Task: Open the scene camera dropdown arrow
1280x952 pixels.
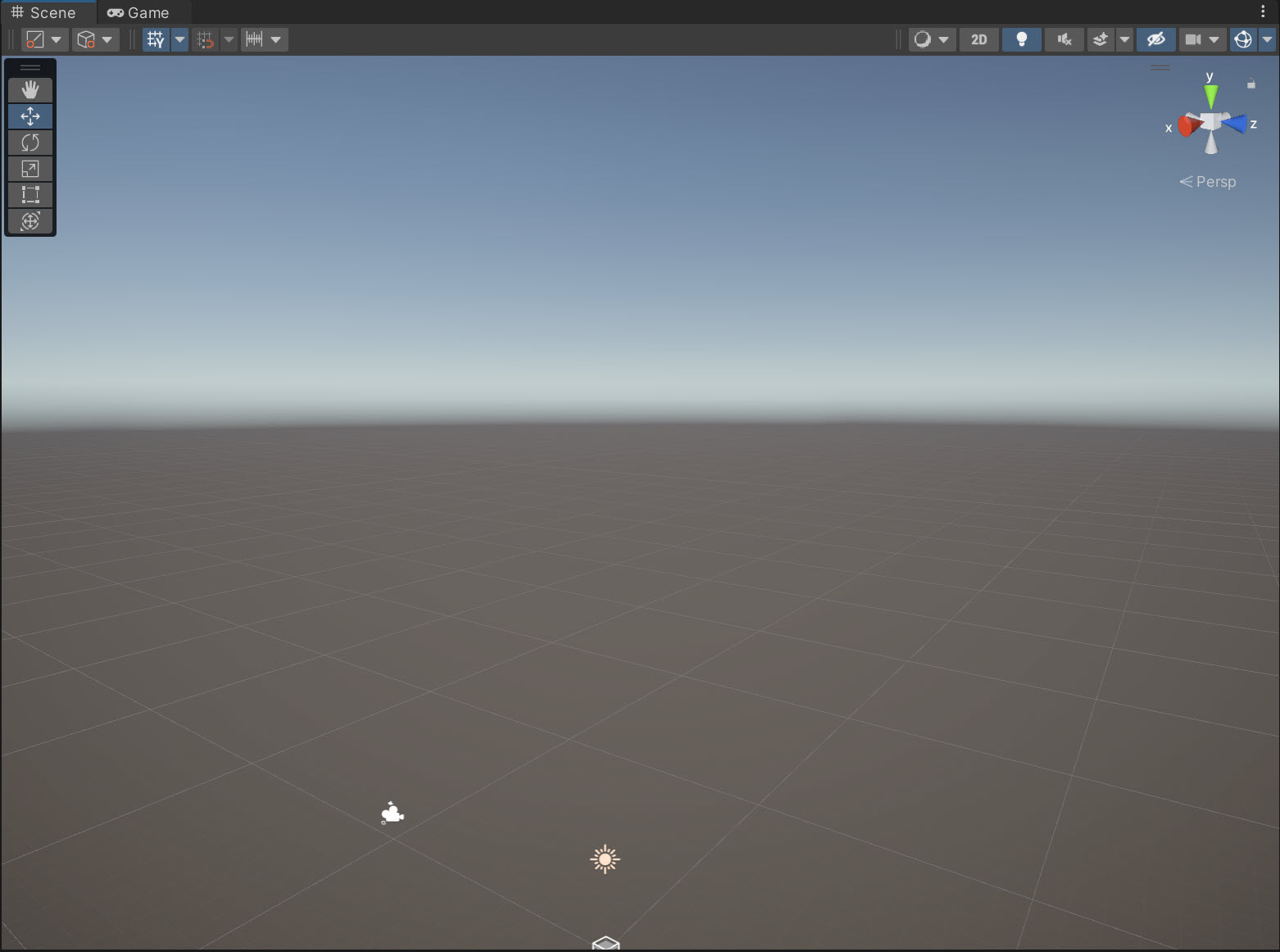Action: (1214, 39)
